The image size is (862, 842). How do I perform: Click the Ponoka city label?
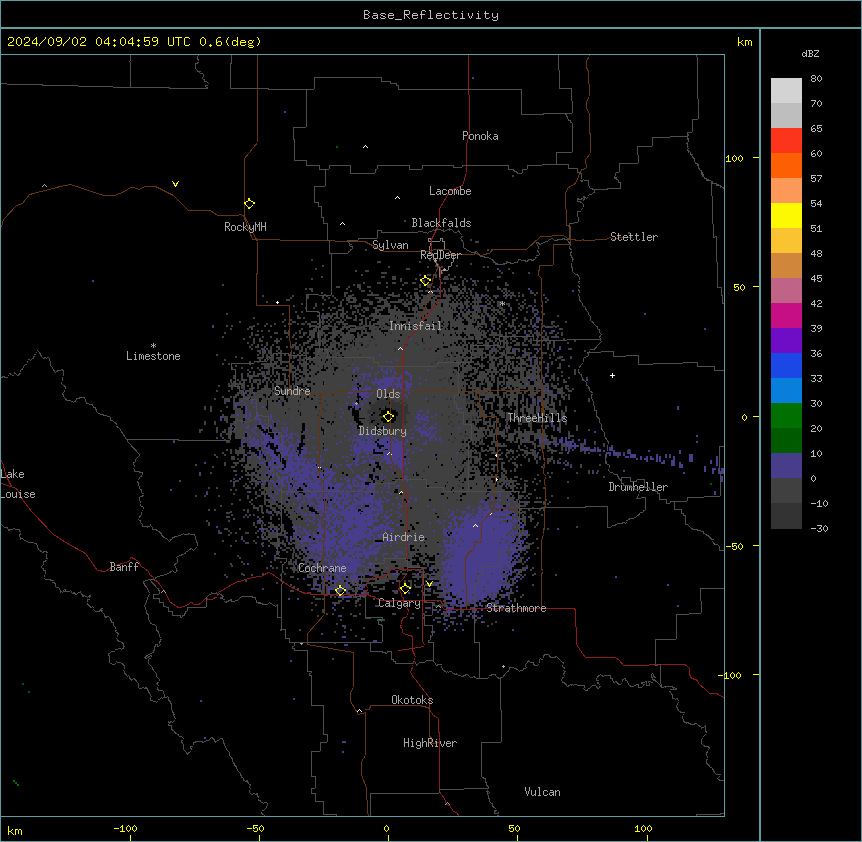click(480, 136)
